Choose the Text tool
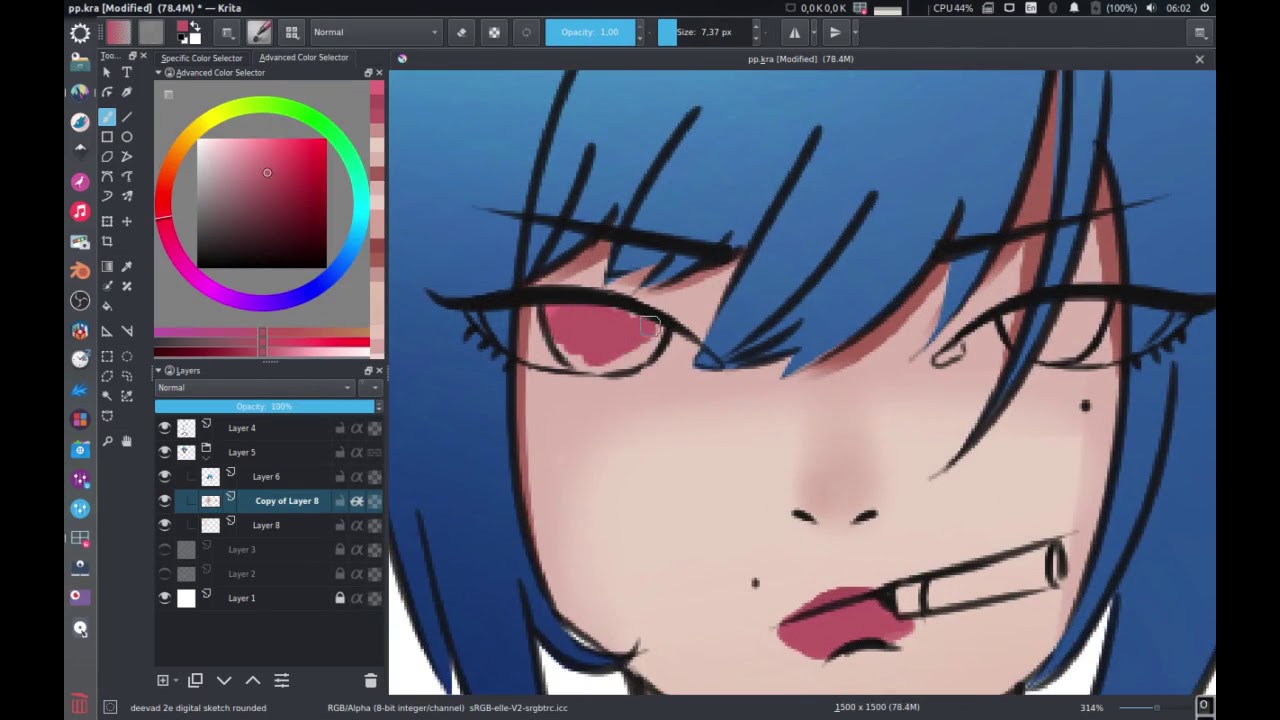Screen dimensions: 1280x720 click(127, 71)
